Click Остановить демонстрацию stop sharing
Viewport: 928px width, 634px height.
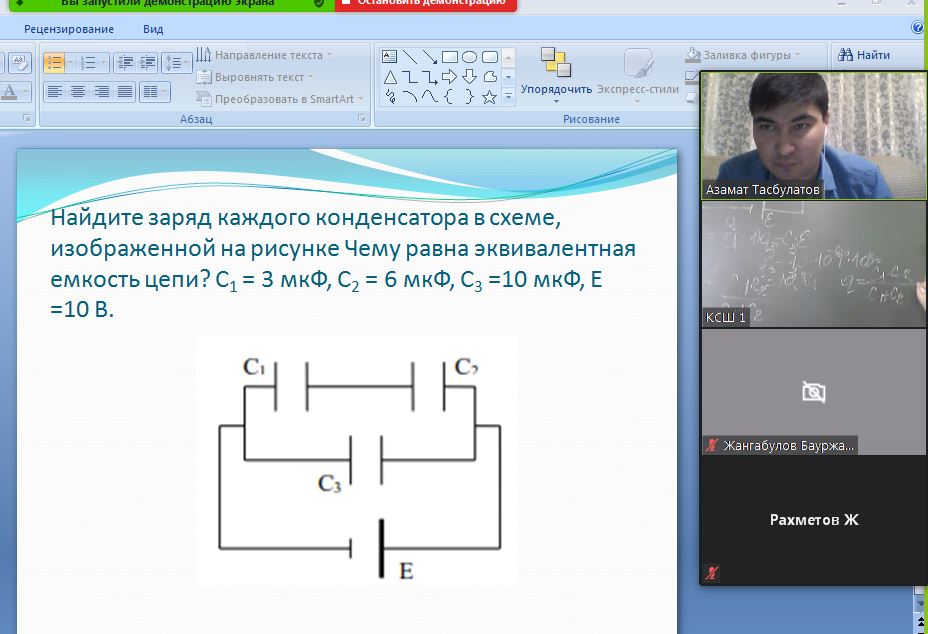point(426,3)
